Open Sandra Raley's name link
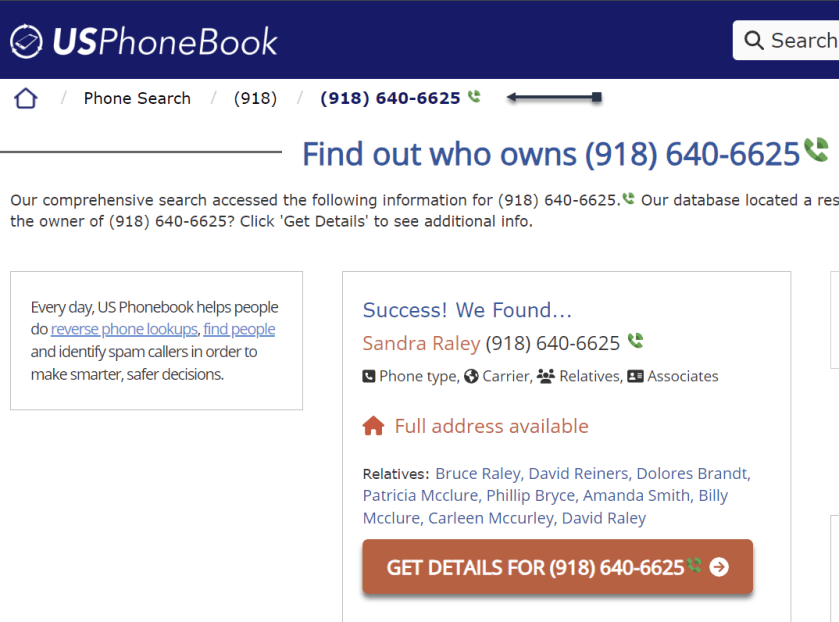This screenshot has height=622, width=839. (421, 343)
